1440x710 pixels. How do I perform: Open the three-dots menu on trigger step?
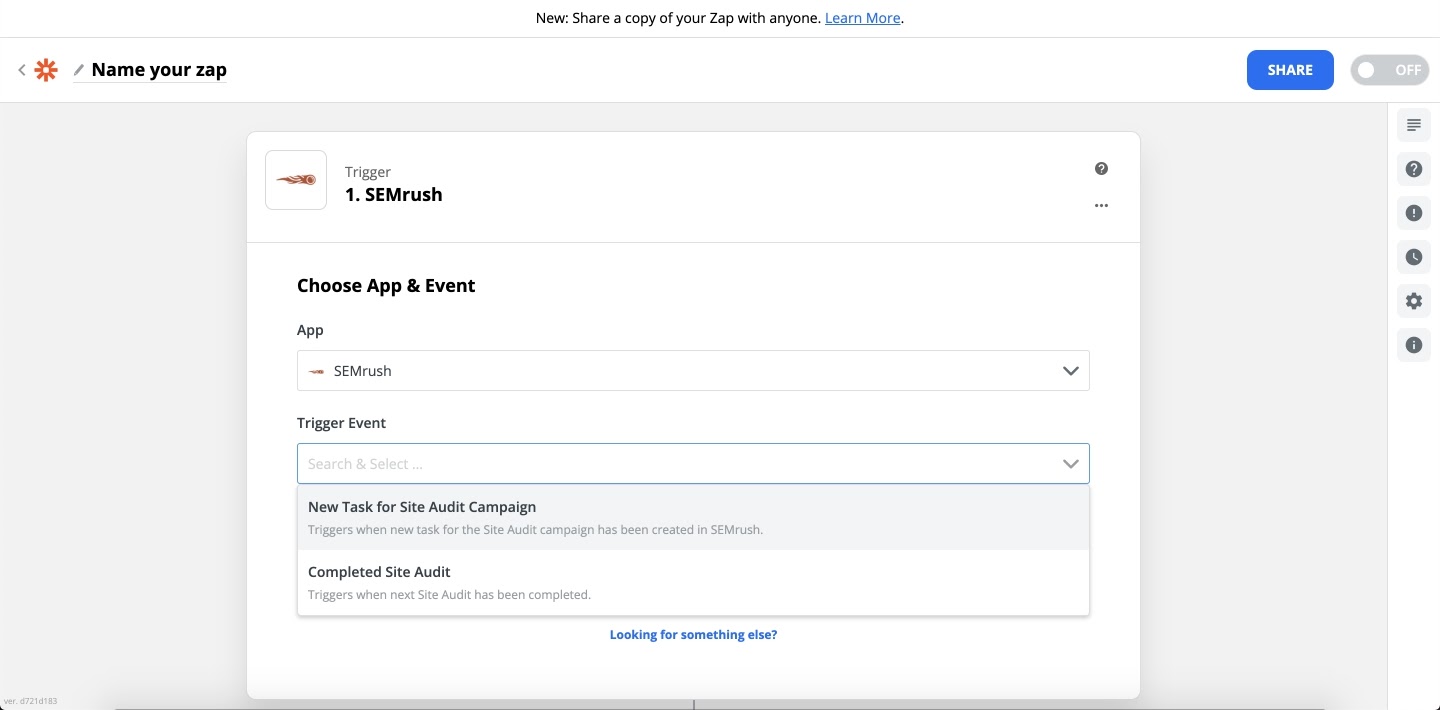coord(1101,205)
